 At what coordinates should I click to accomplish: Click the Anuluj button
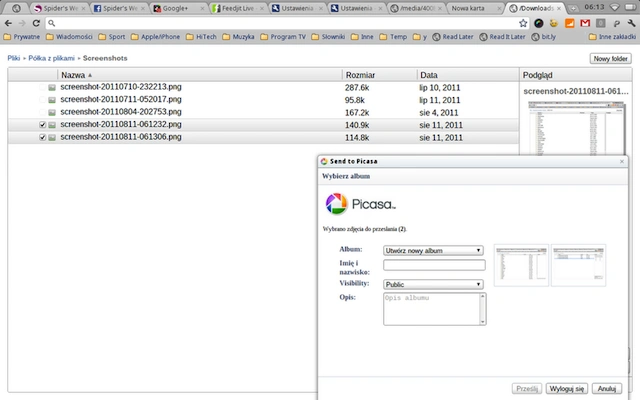(x=607, y=389)
